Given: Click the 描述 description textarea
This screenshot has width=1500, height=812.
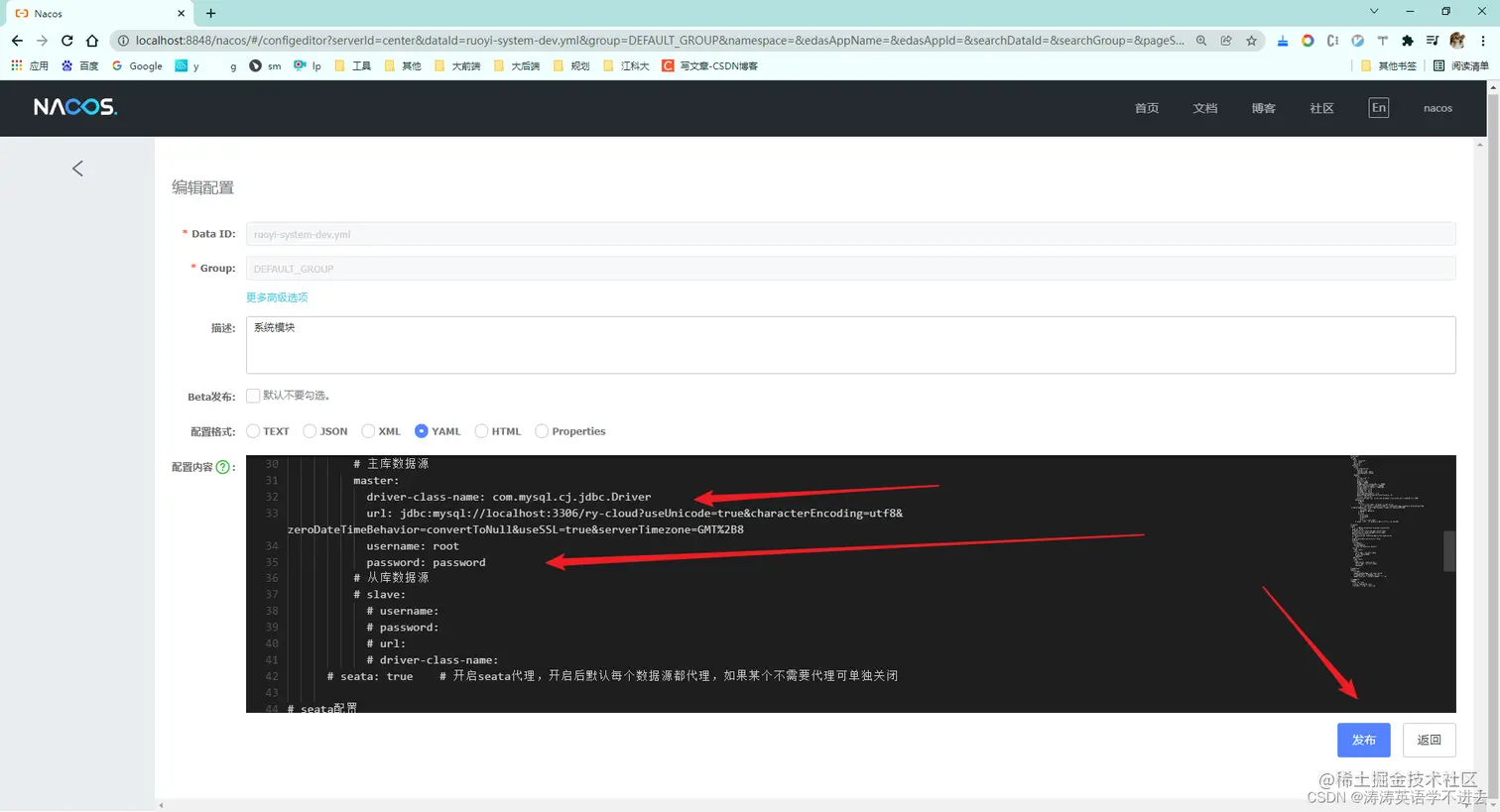Looking at the screenshot, I should (x=850, y=345).
